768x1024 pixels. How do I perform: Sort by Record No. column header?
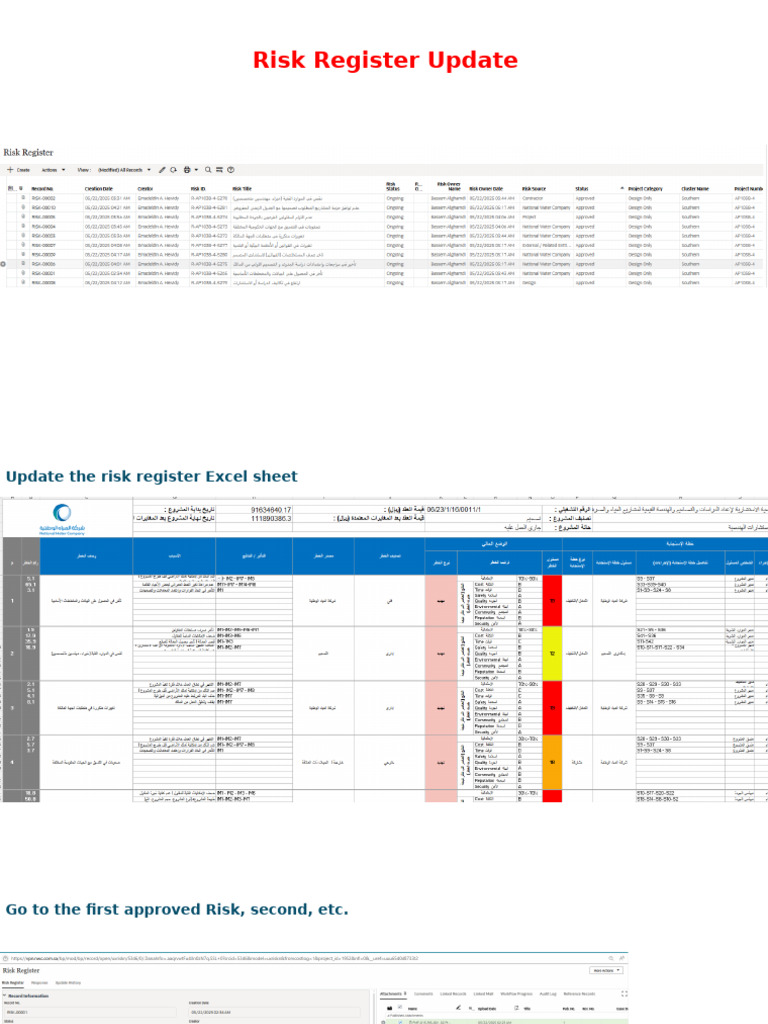(x=42, y=189)
